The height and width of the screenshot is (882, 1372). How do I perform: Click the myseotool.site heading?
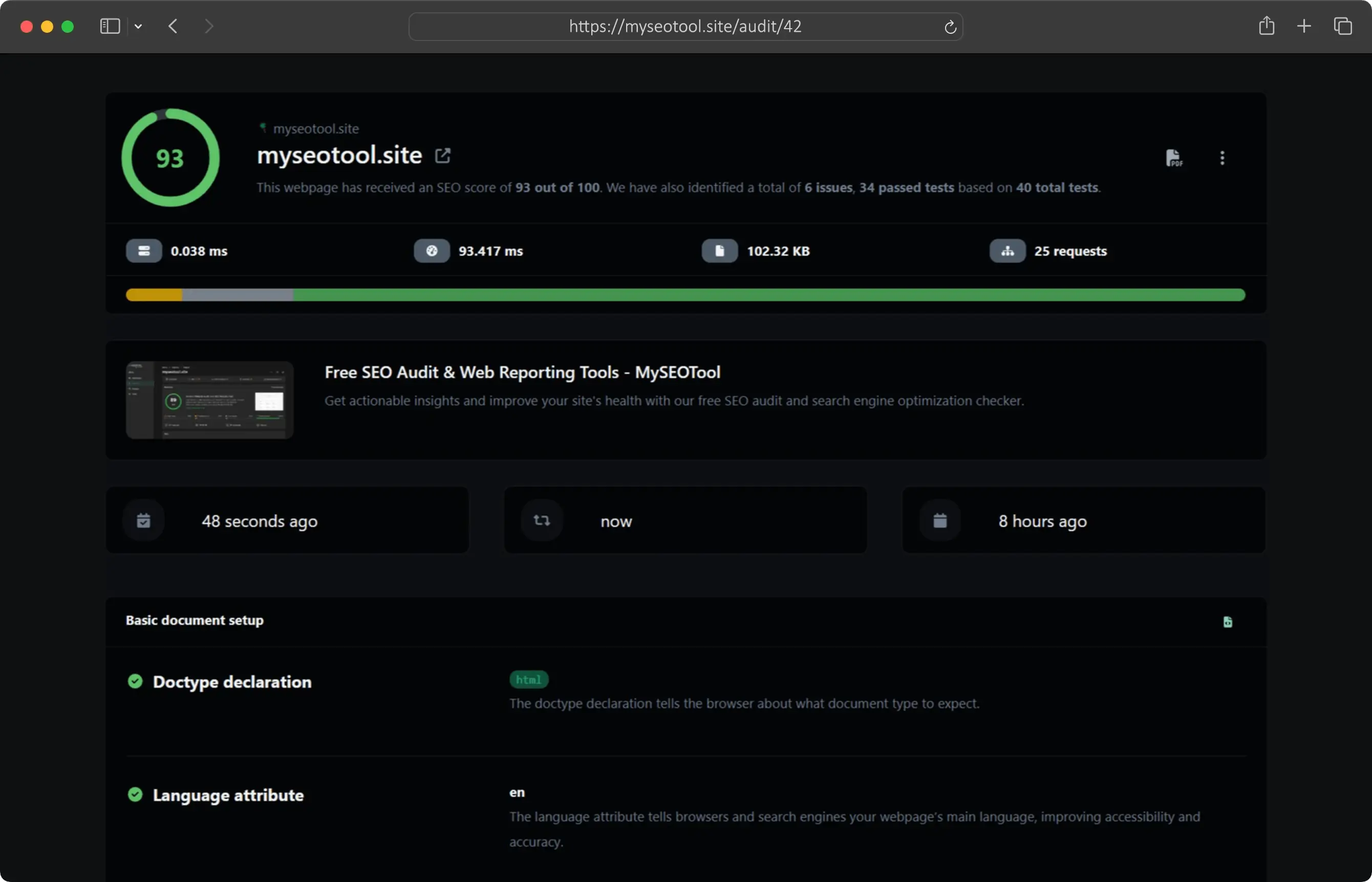[x=339, y=155]
